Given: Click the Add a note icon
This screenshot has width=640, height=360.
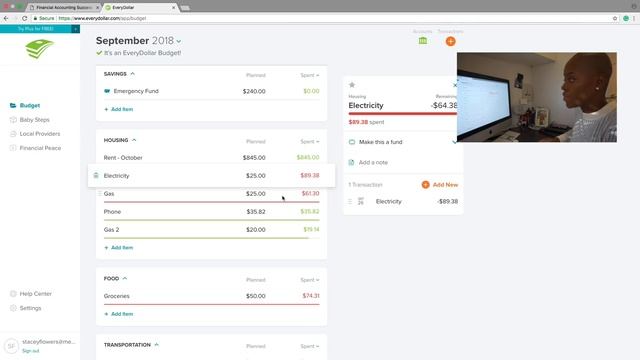Looking at the screenshot, I should click(x=351, y=162).
